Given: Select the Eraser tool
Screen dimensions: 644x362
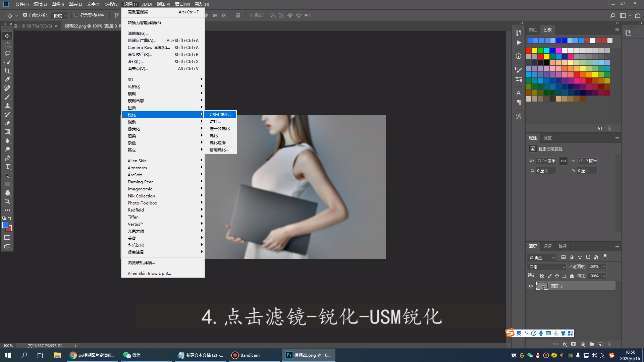Looking at the screenshot, I should click(x=7, y=123).
